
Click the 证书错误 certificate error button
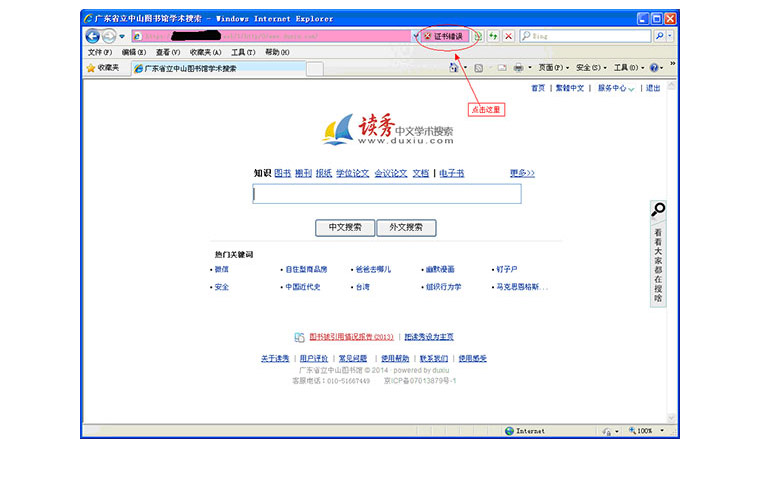click(444, 36)
